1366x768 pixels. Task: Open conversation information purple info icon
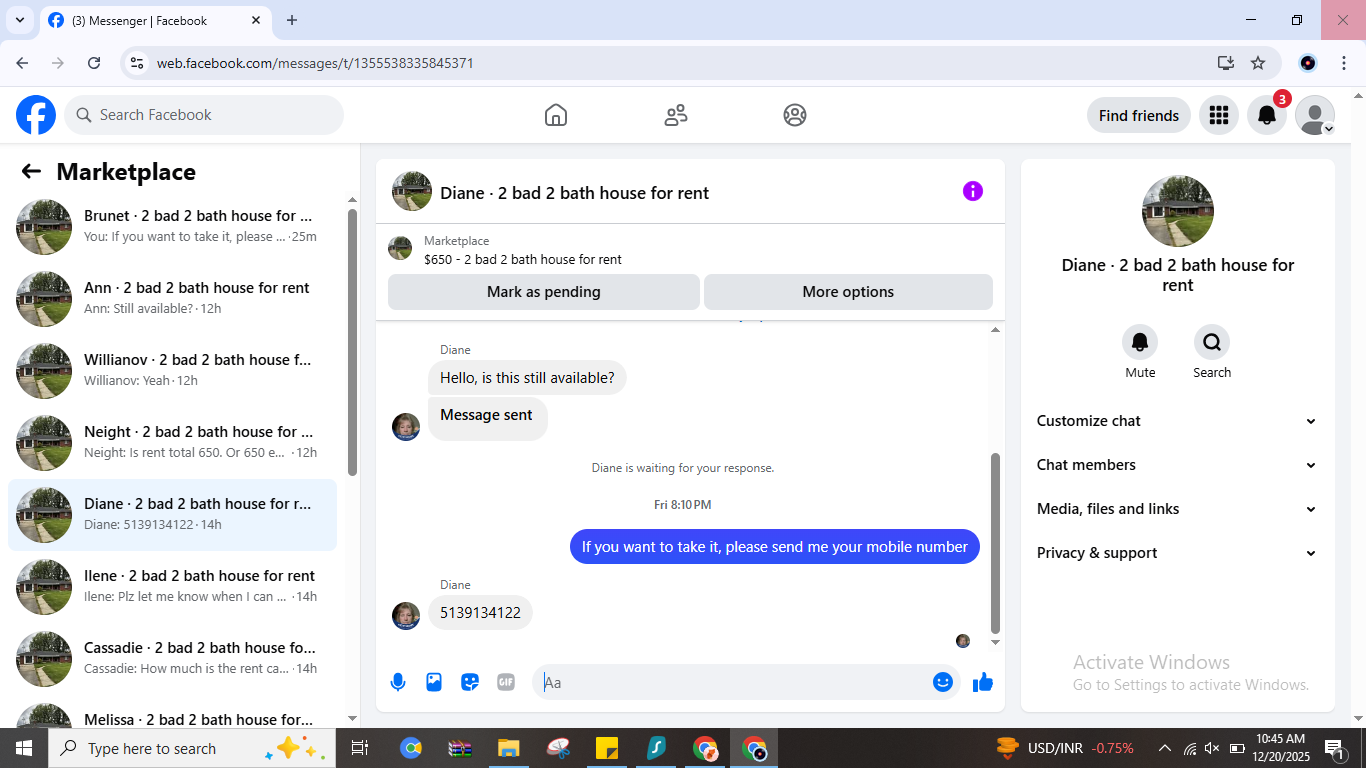[973, 191]
